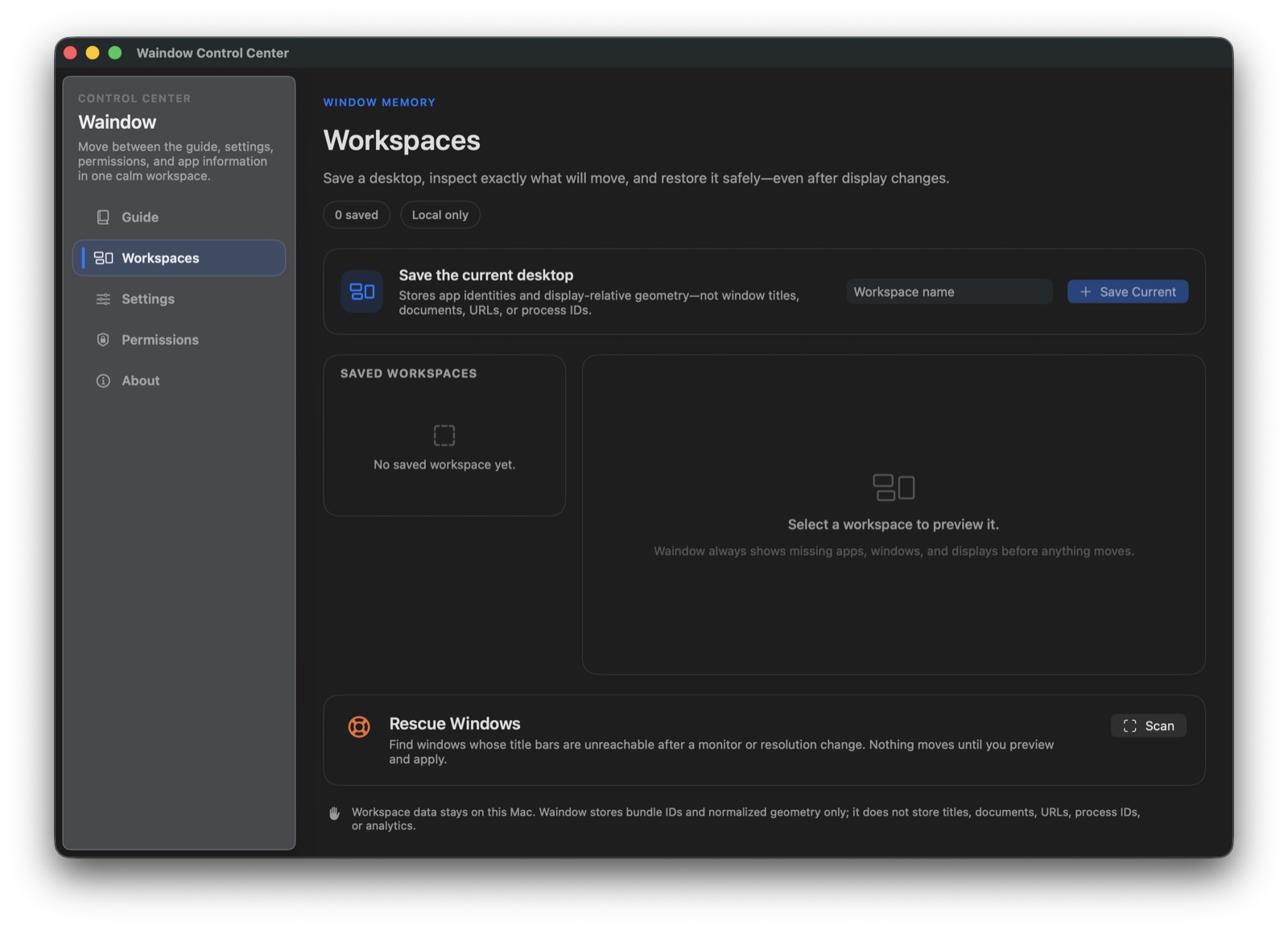Click the Local only pill
Screen dimensions: 1288x930
(440, 215)
